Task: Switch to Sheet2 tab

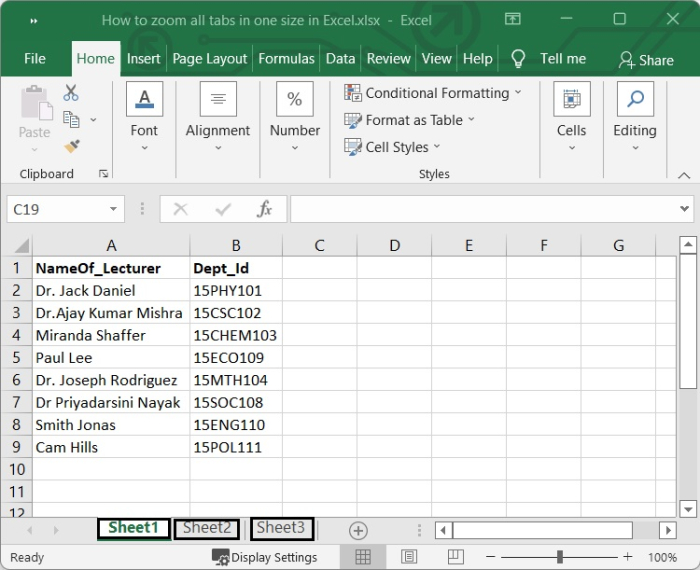Action: pyautogui.click(x=207, y=528)
